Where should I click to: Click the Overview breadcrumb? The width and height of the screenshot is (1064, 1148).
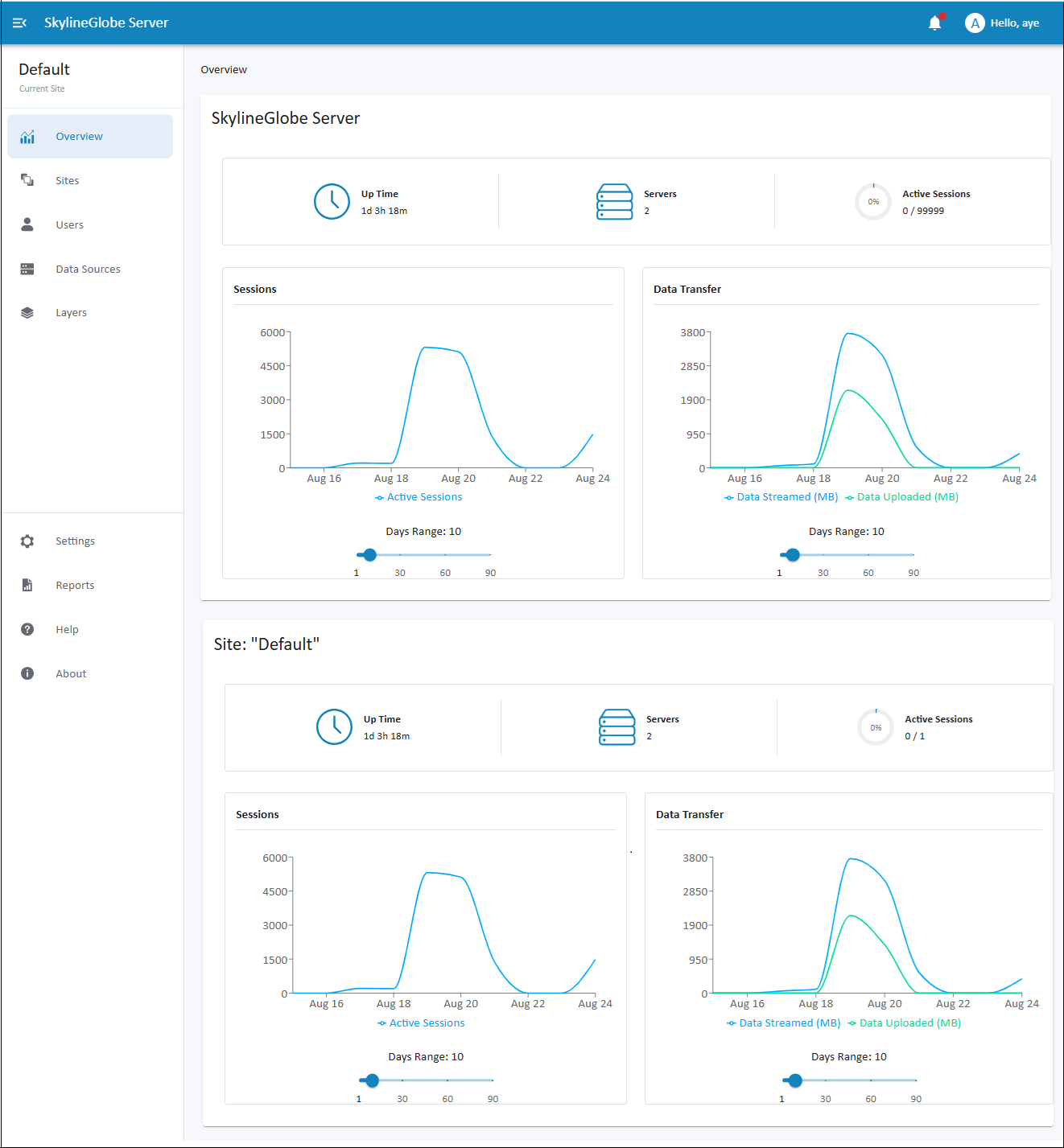tap(224, 70)
